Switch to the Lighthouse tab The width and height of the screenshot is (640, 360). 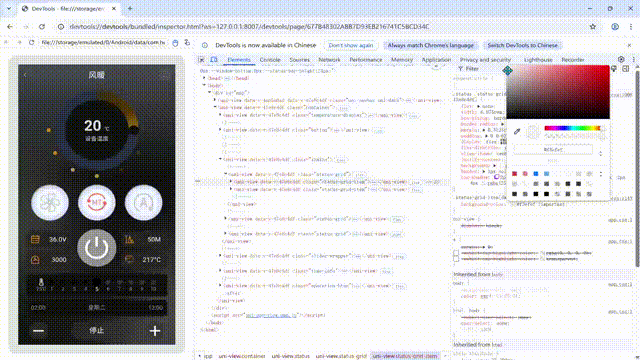pyautogui.click(x=538, y=60)
